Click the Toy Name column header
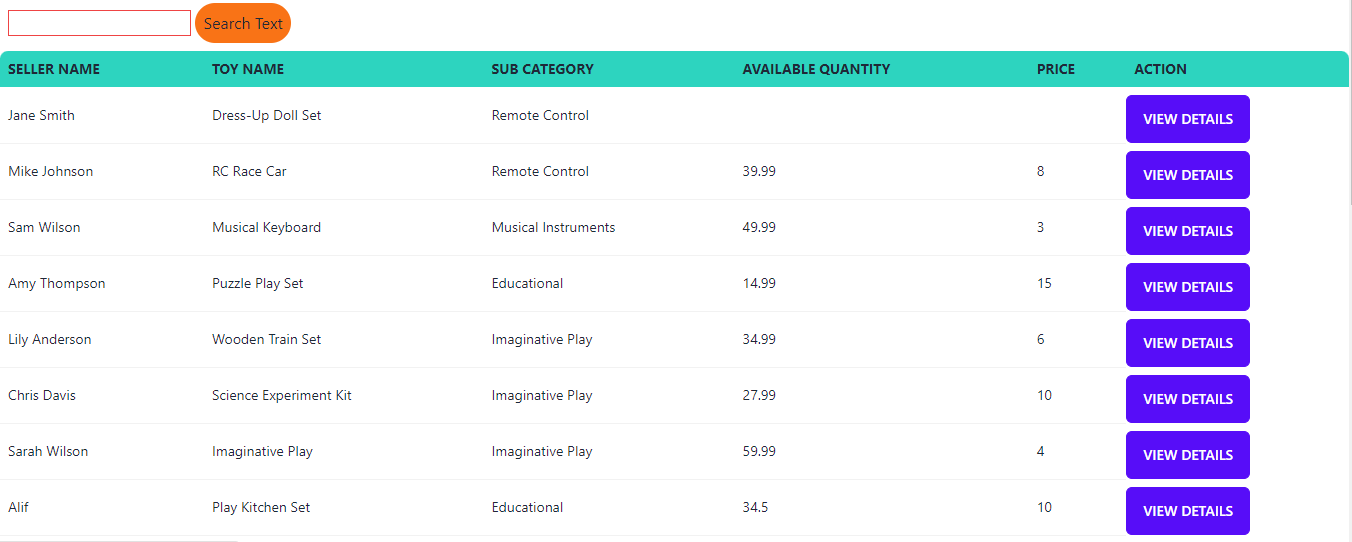Image resolution: width=1352 pixels, height=542 pixels. tap(248, 69)
